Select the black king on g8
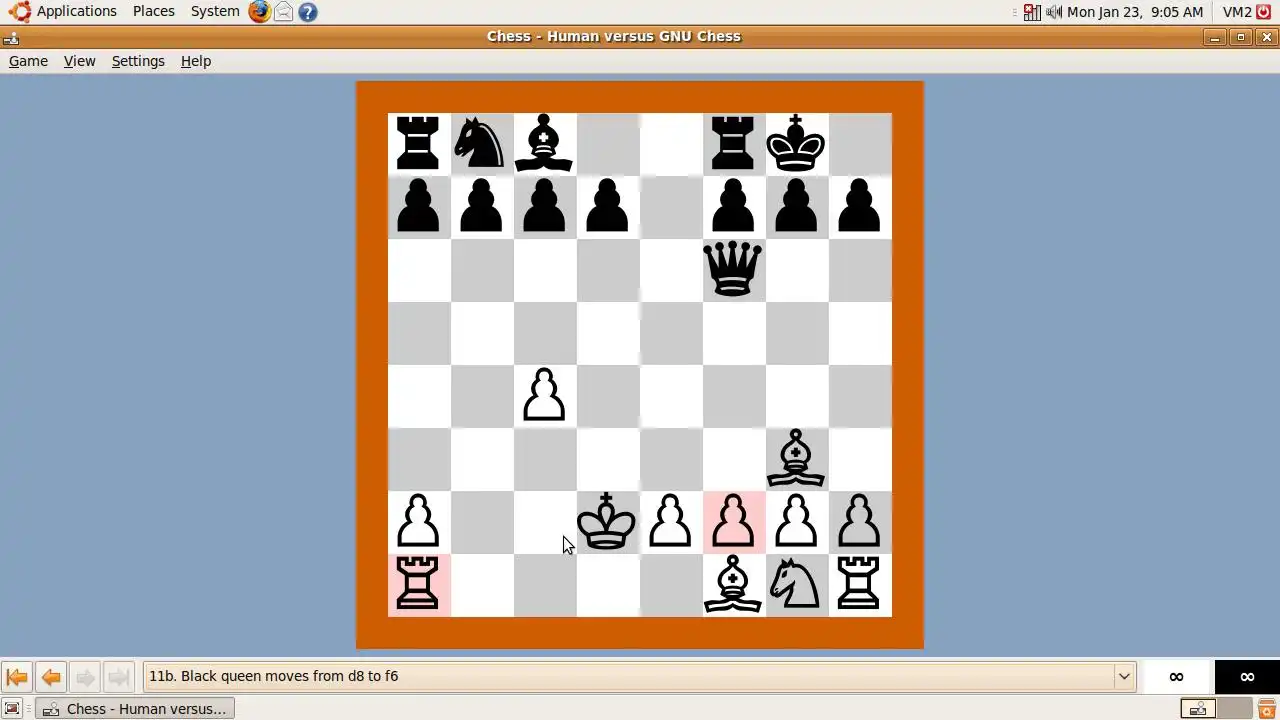 [x=796, y=143]
